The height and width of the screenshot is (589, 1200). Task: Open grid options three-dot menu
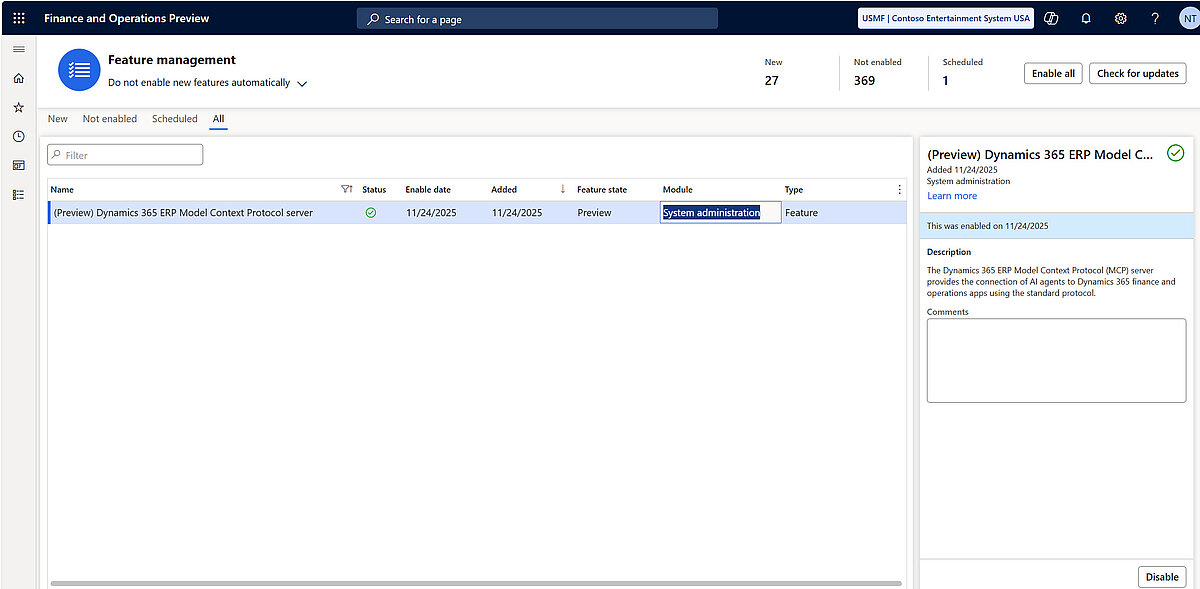pos(899,189)
